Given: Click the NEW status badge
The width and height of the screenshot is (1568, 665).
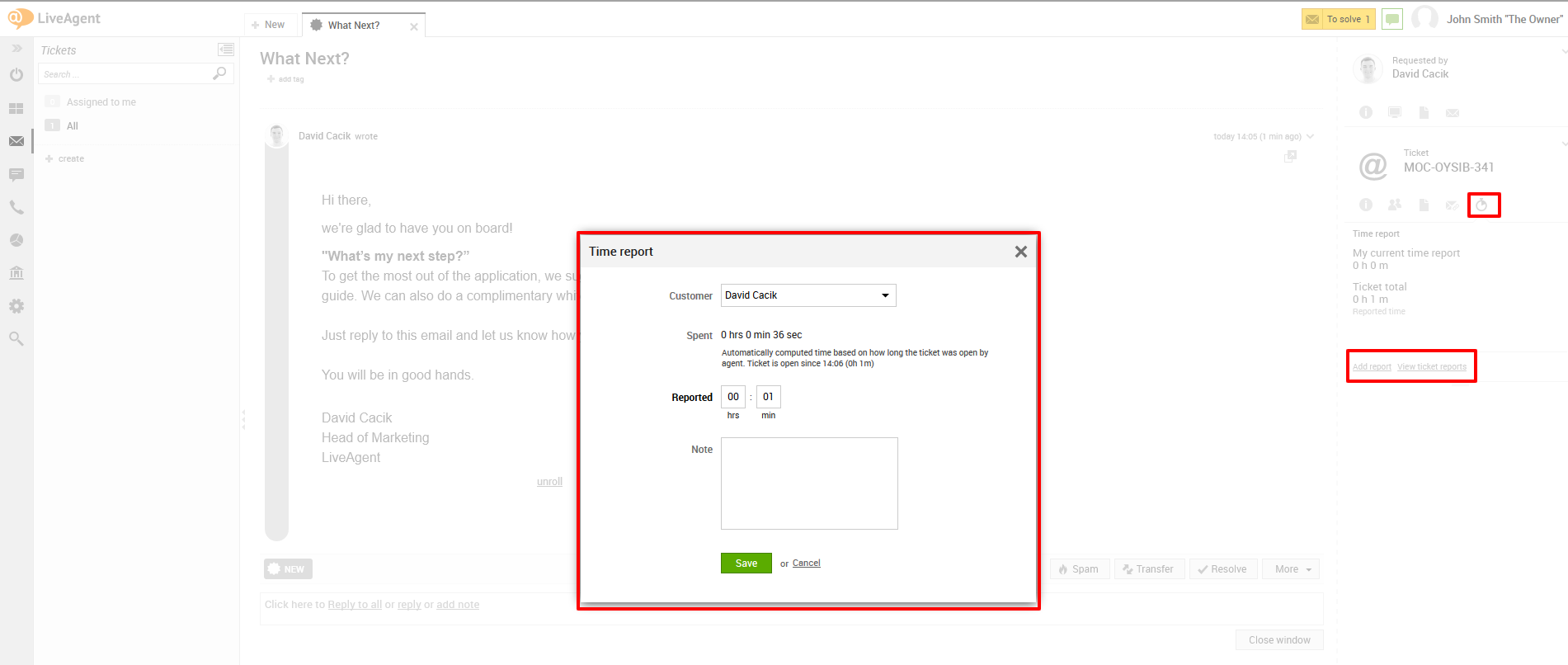Looking at the screenshot, I should pyautogui.click(x=288, y=569).
